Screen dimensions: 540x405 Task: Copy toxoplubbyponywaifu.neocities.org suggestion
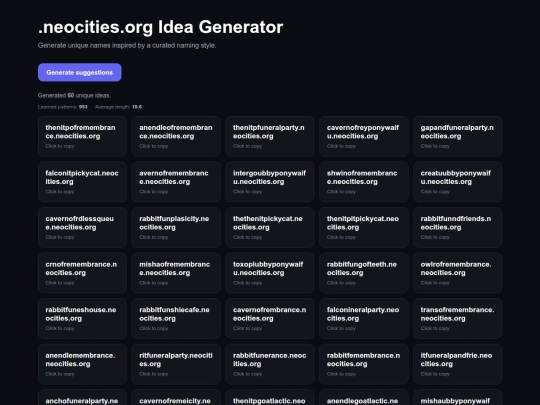coord(270,273)
